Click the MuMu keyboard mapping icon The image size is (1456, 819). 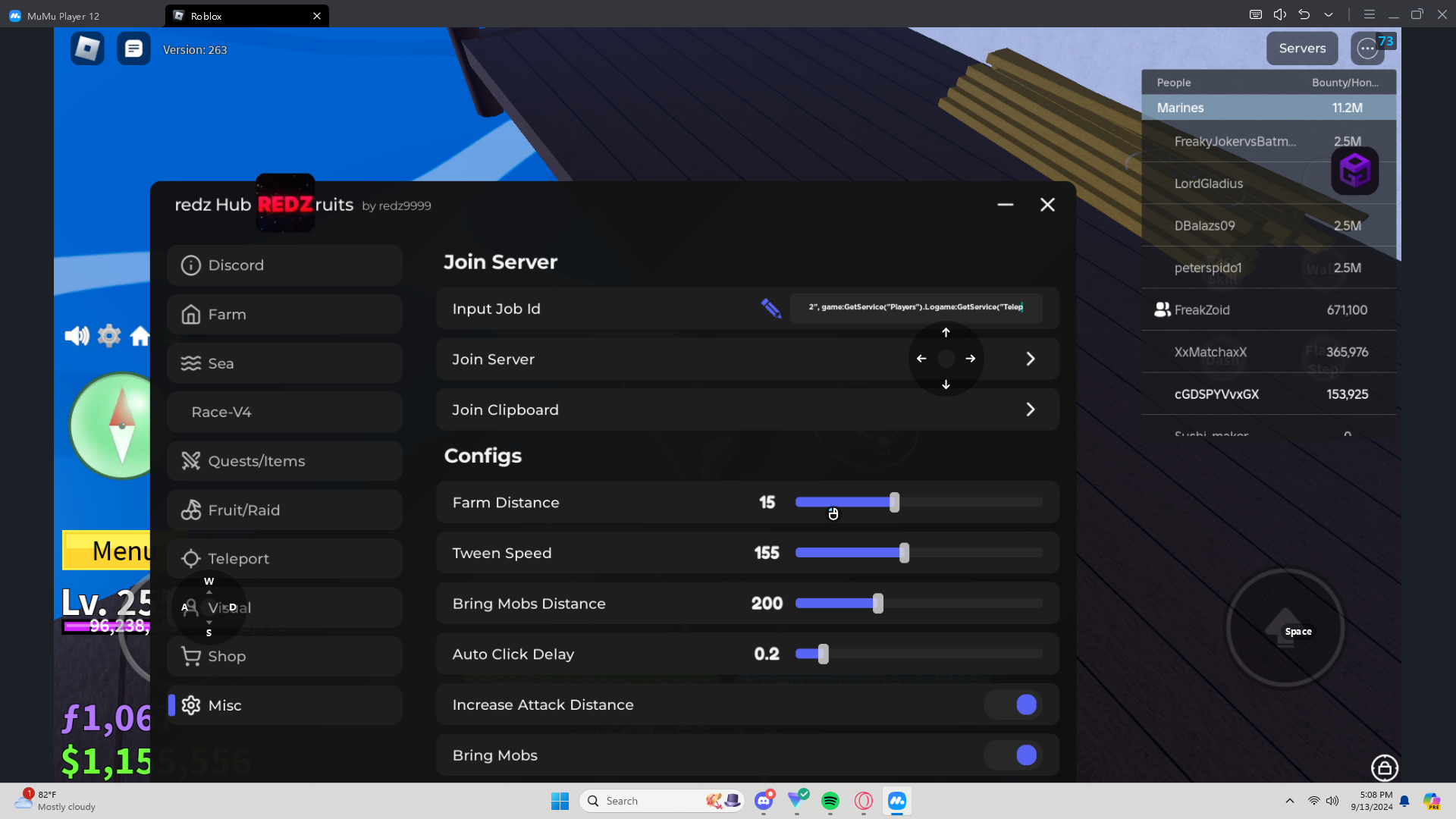point(1256,14)
